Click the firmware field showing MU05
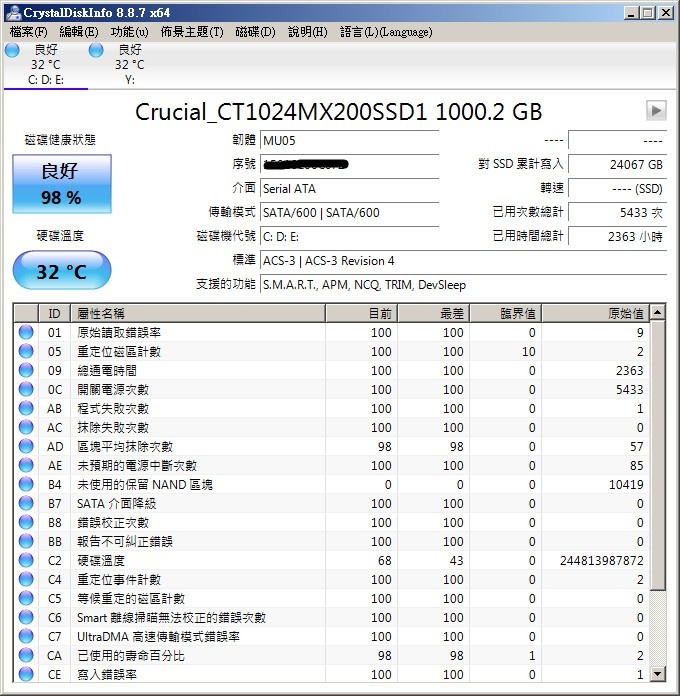This screenshot has height=696, width=680. click(349, 141)
